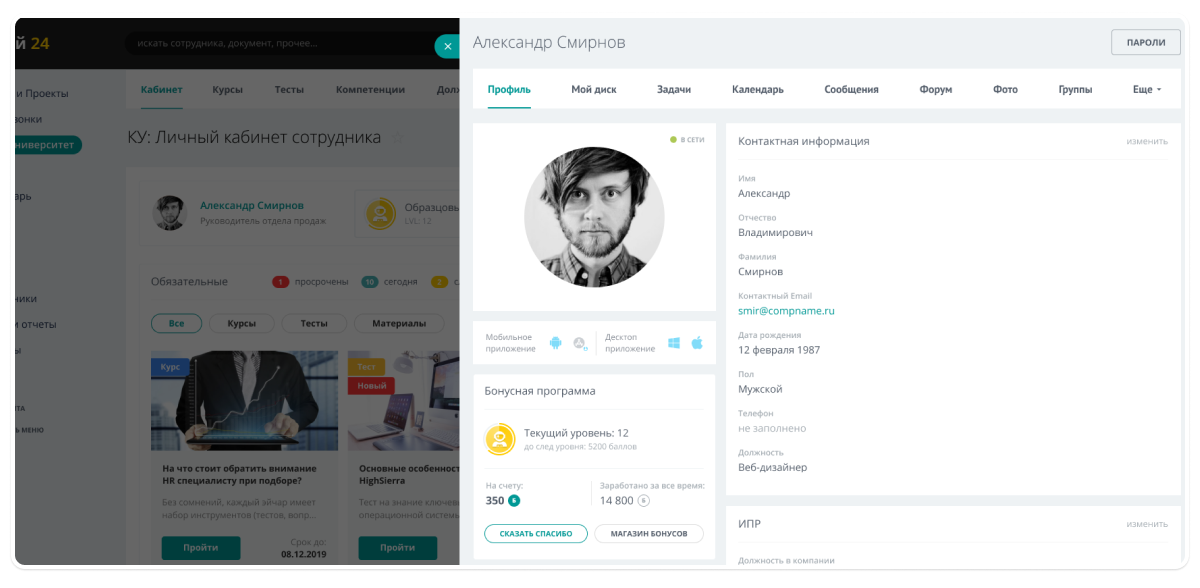Open the App Store mobile app icon
1200x588 pixels.
click(x=580, y=343)
